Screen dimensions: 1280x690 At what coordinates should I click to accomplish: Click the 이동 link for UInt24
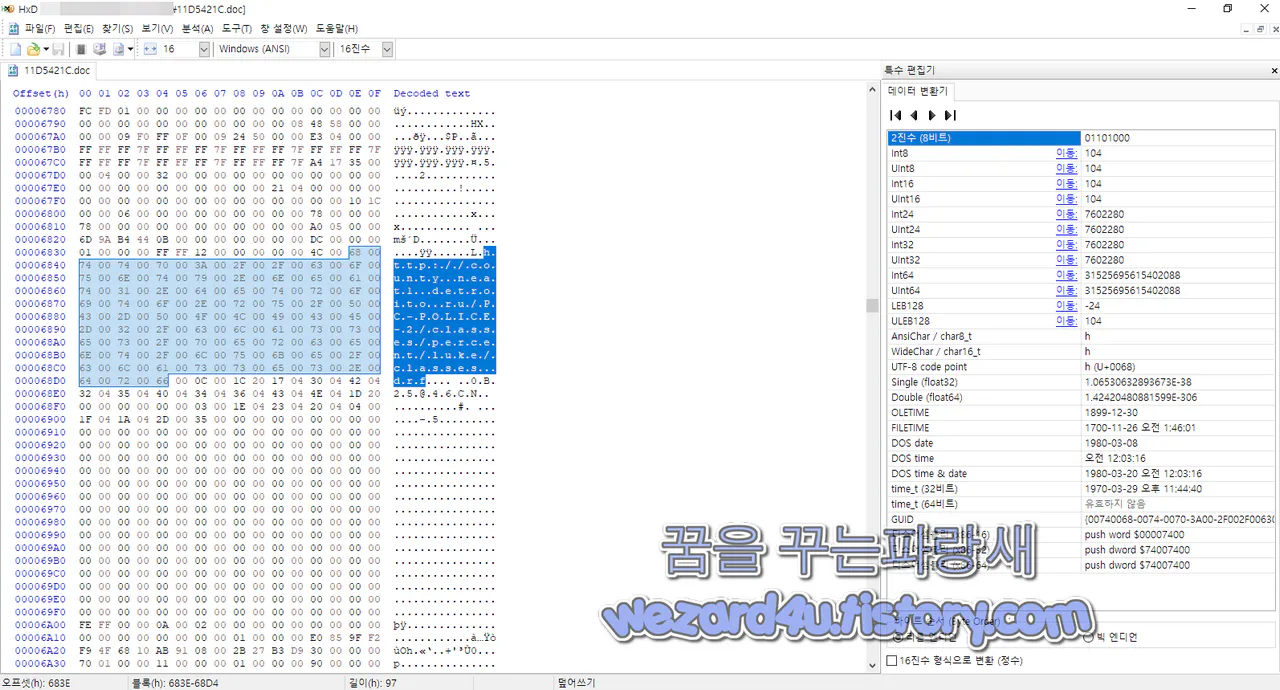(1067, 229)
